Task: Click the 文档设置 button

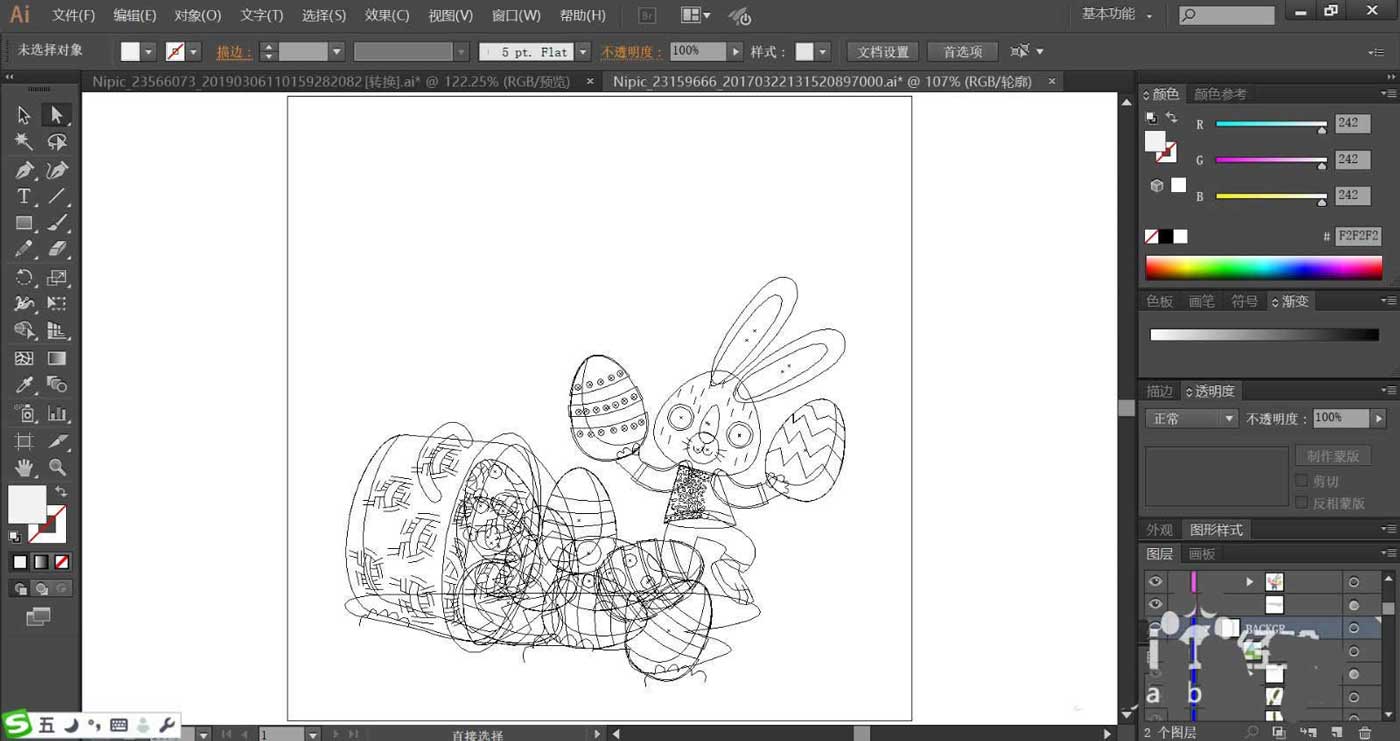Action: coord(883,51)
